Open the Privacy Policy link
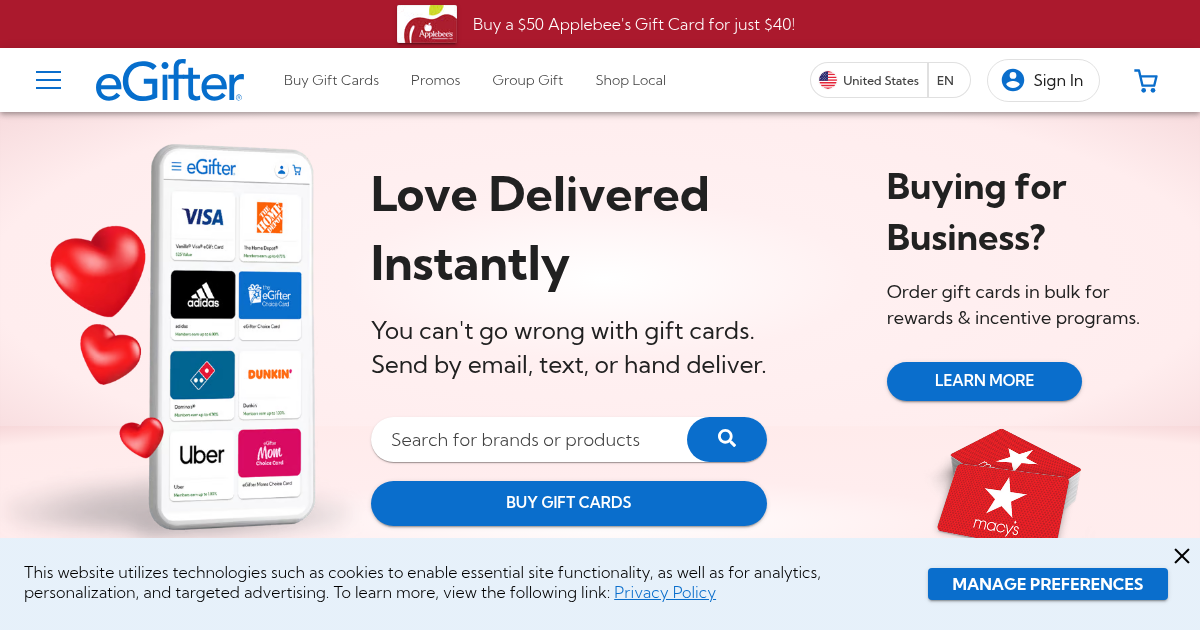Viewport: 1200px width, 630px height. (664, 592)
